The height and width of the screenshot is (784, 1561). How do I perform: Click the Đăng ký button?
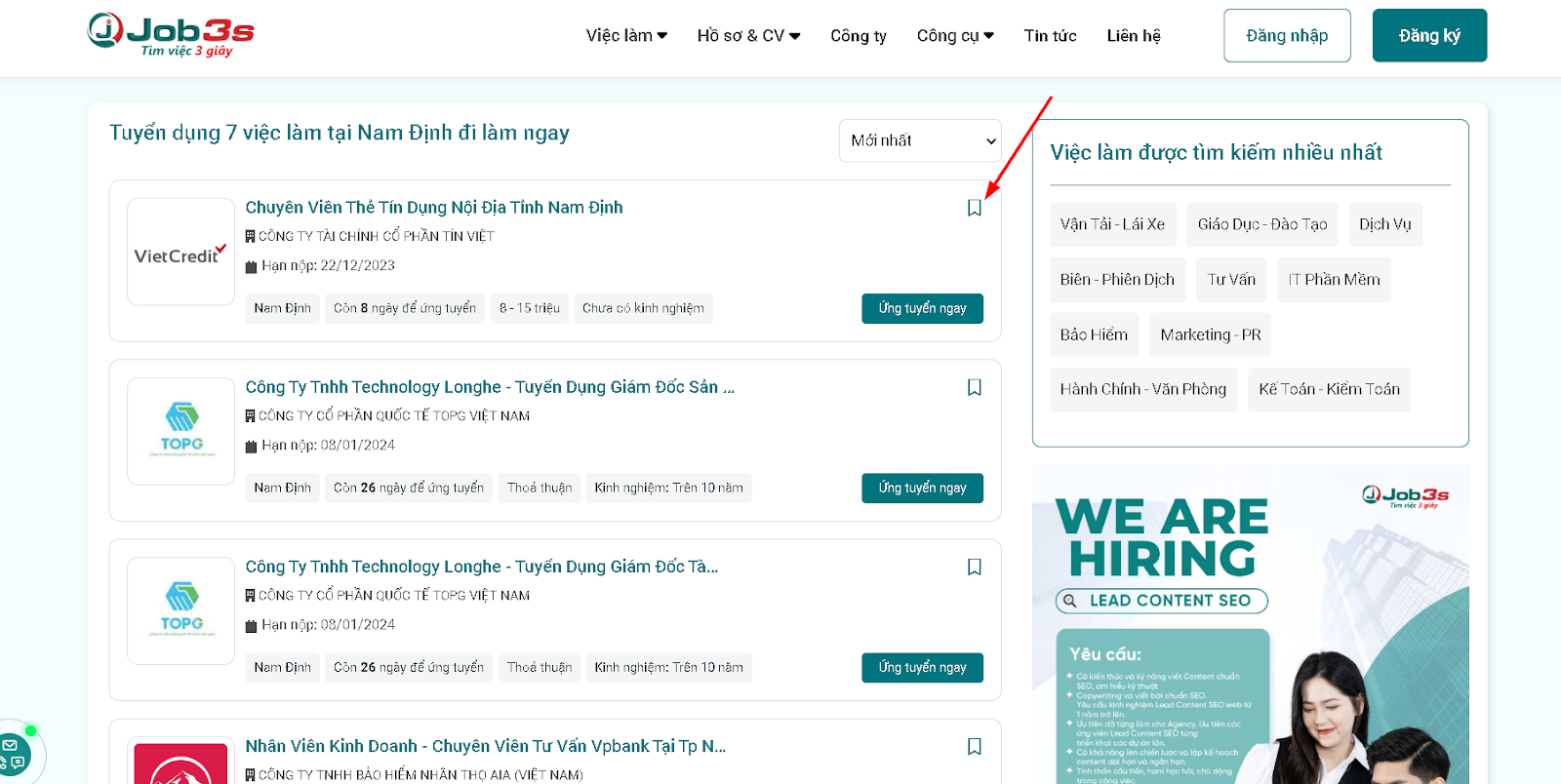pyautogui.click(x=1429, y=35)
